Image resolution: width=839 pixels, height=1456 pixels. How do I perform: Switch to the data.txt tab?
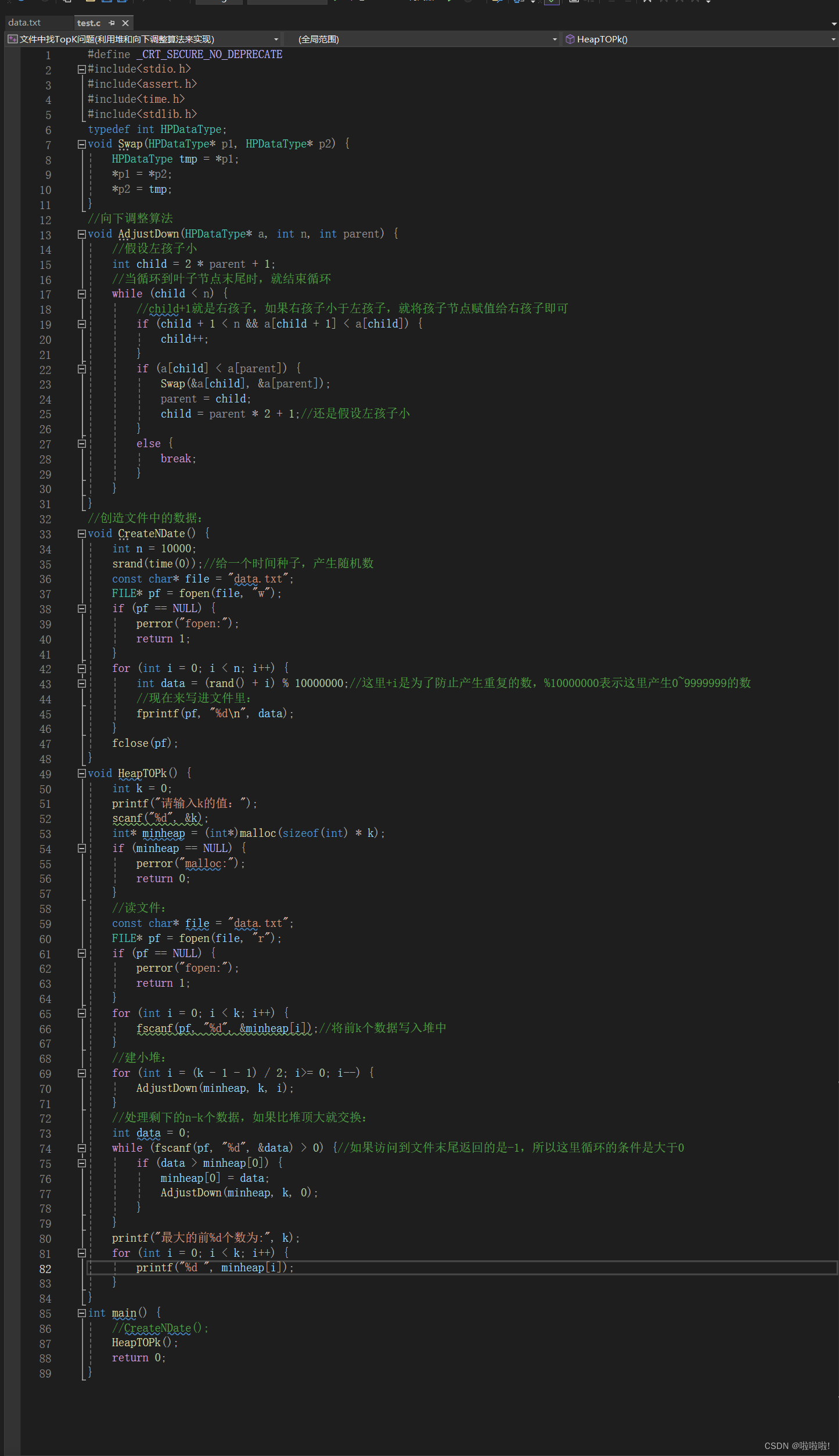pos(24,23)
